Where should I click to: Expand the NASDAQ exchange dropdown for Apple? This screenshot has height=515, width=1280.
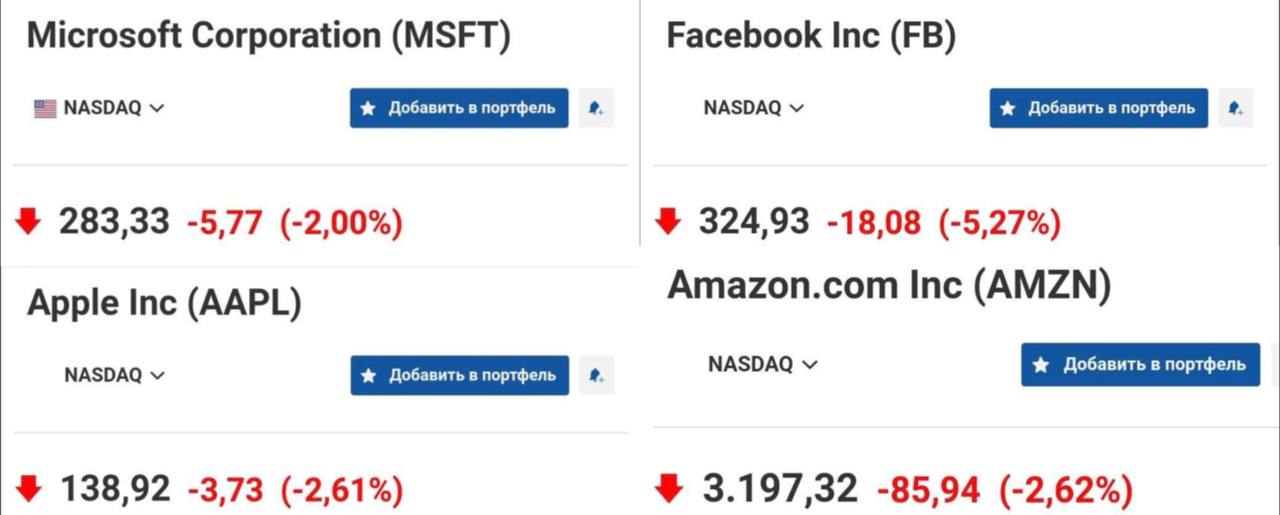coord(114,375)
